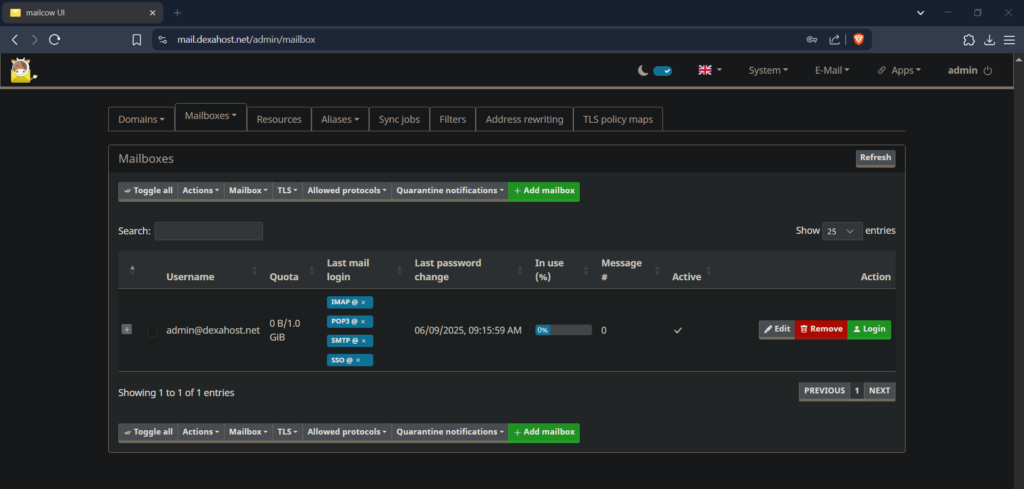
Task: Click the 0% in-use progress bar
Action: click(x=564, y=330)
